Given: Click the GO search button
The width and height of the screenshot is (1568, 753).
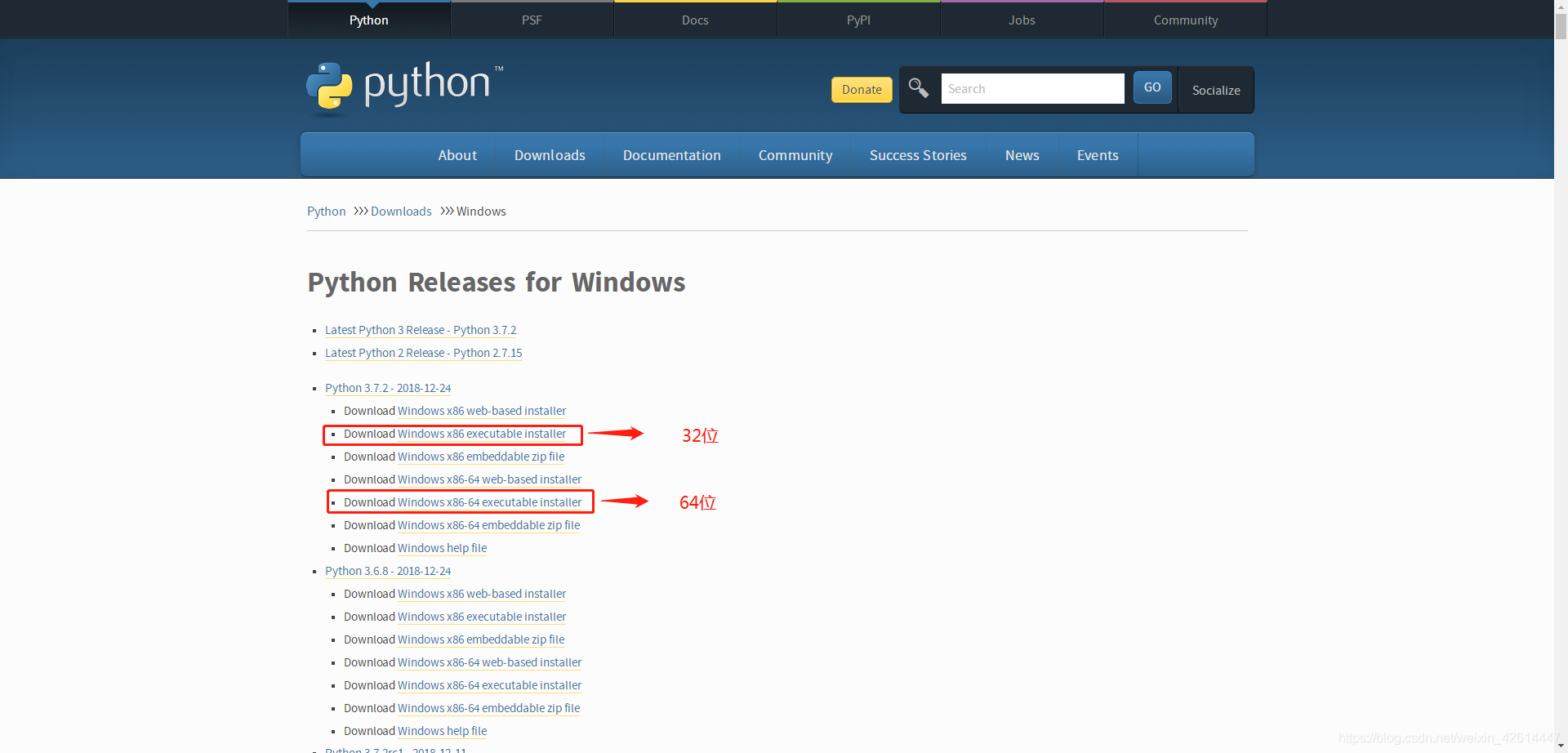Looking at the screenshot, I should pos(1152,87).
